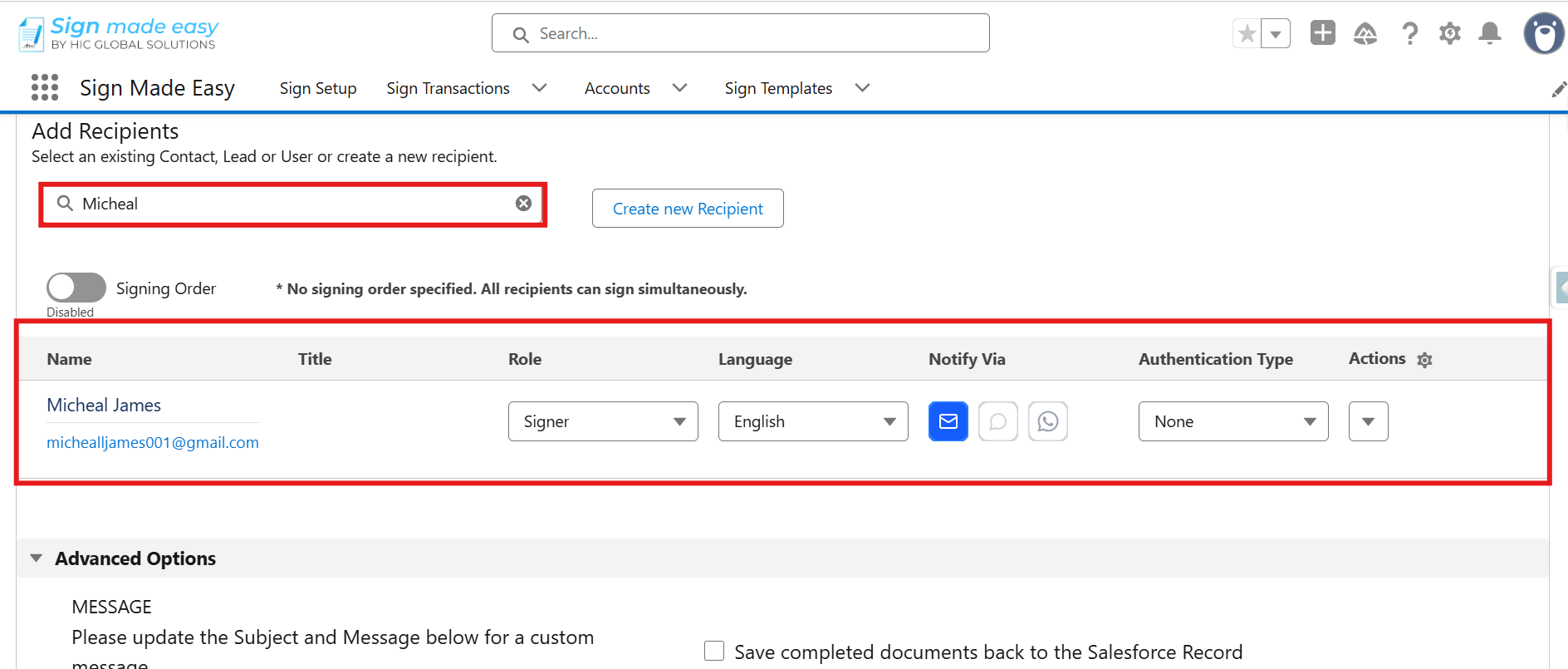Image resolution: width=1568 pixels, height=669 pixels.
Task: Click the global Search field
Action: click(x=740, y=33)
